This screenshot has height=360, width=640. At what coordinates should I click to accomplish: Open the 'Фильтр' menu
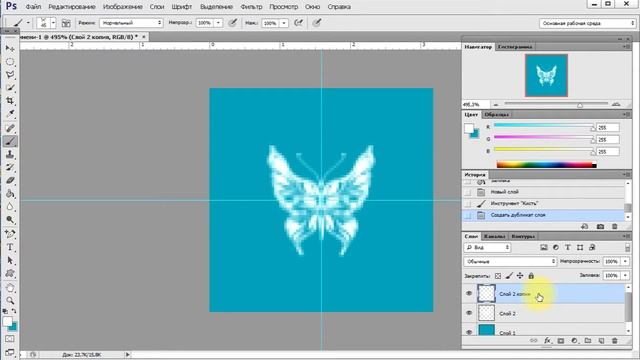tap(251, 7)
